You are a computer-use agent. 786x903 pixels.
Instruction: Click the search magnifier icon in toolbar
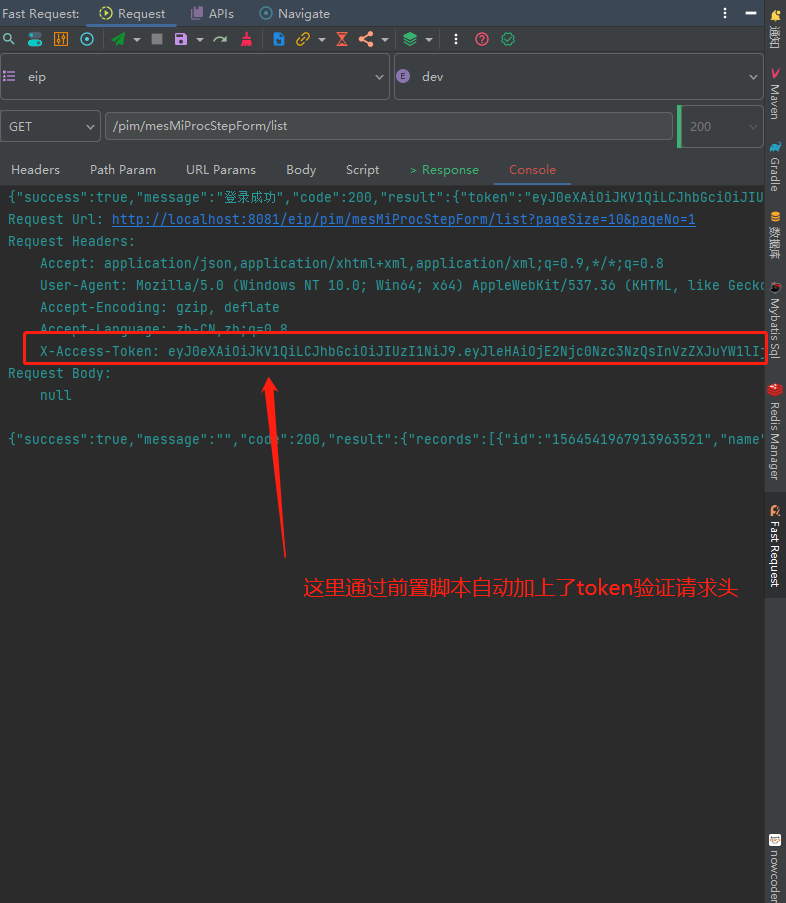pyautogui.click(x=9, y=39)
